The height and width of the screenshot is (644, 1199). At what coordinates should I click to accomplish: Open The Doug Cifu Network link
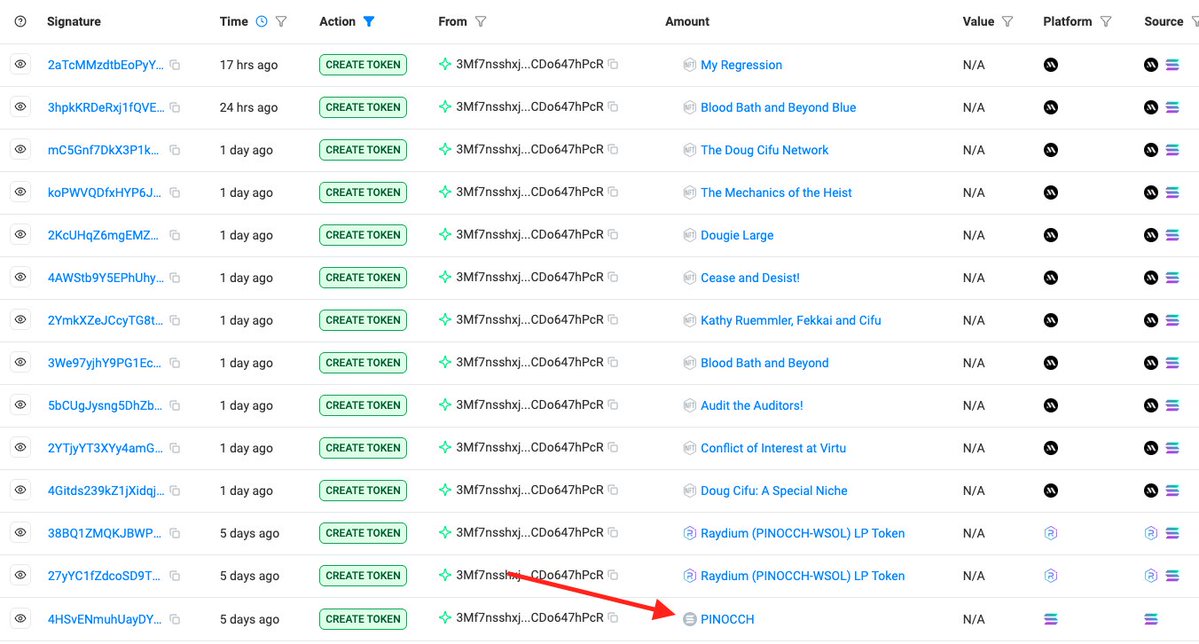[x=765, y=150]
